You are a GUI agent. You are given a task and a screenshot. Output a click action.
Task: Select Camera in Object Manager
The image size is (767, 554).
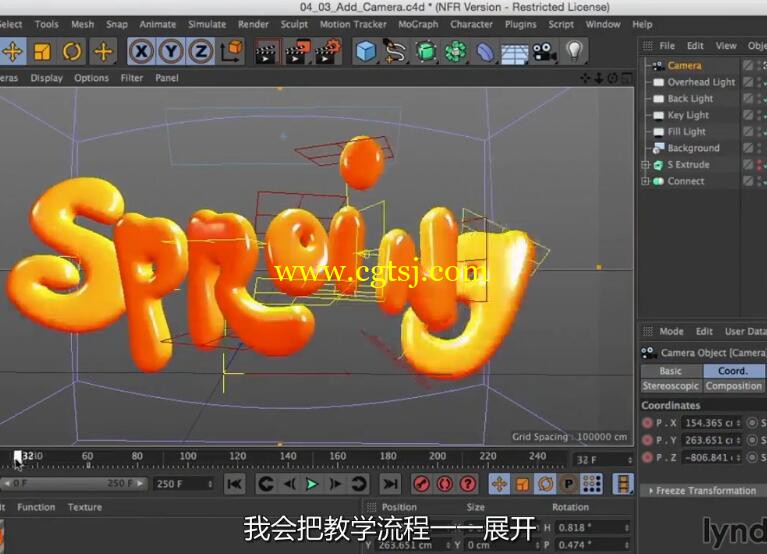click(x=684, y=66)
